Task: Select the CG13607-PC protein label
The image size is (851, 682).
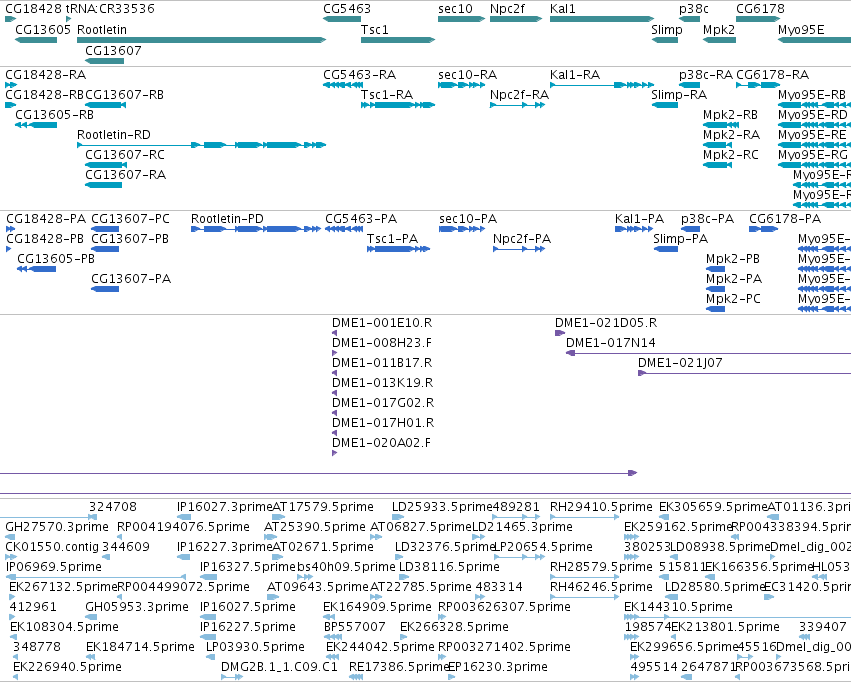Action: [x=130, y=219]
